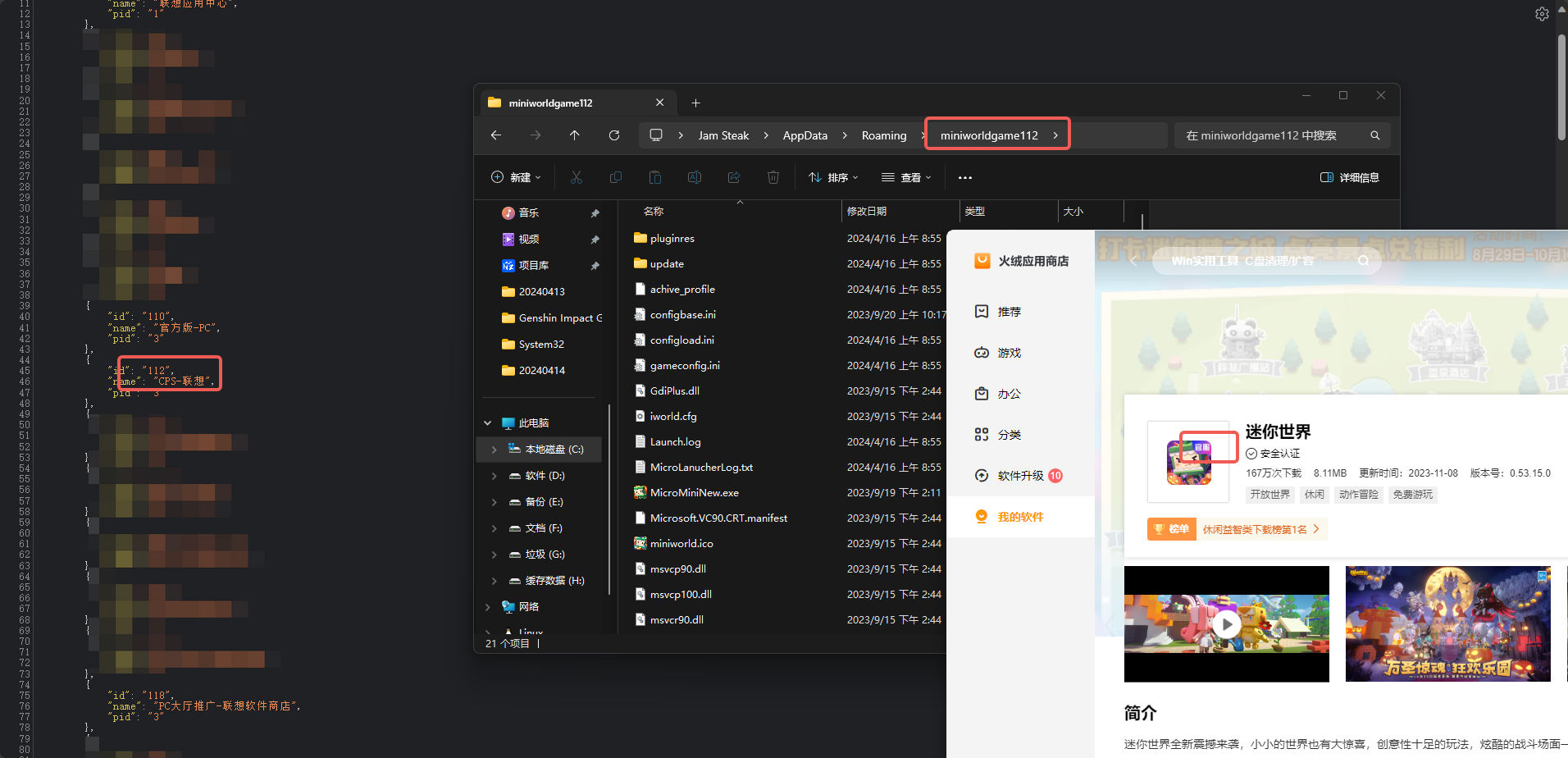
Task: Select the paste icon in Explorer toolbar
Action: pyautogui.click(x=654, y=177)
